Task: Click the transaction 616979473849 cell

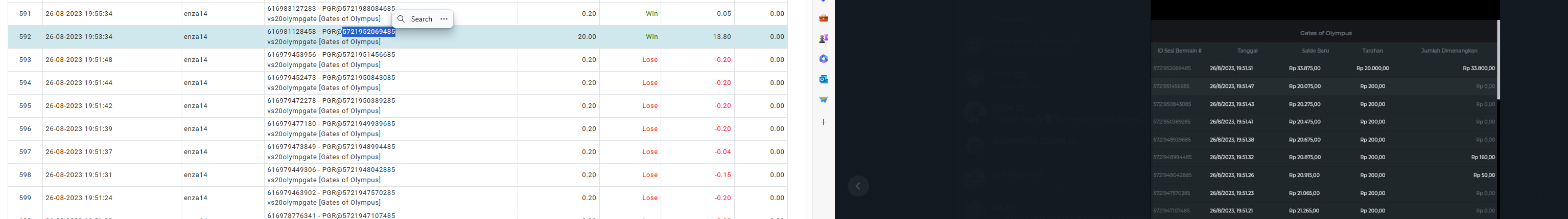Action: pos(391,152)
